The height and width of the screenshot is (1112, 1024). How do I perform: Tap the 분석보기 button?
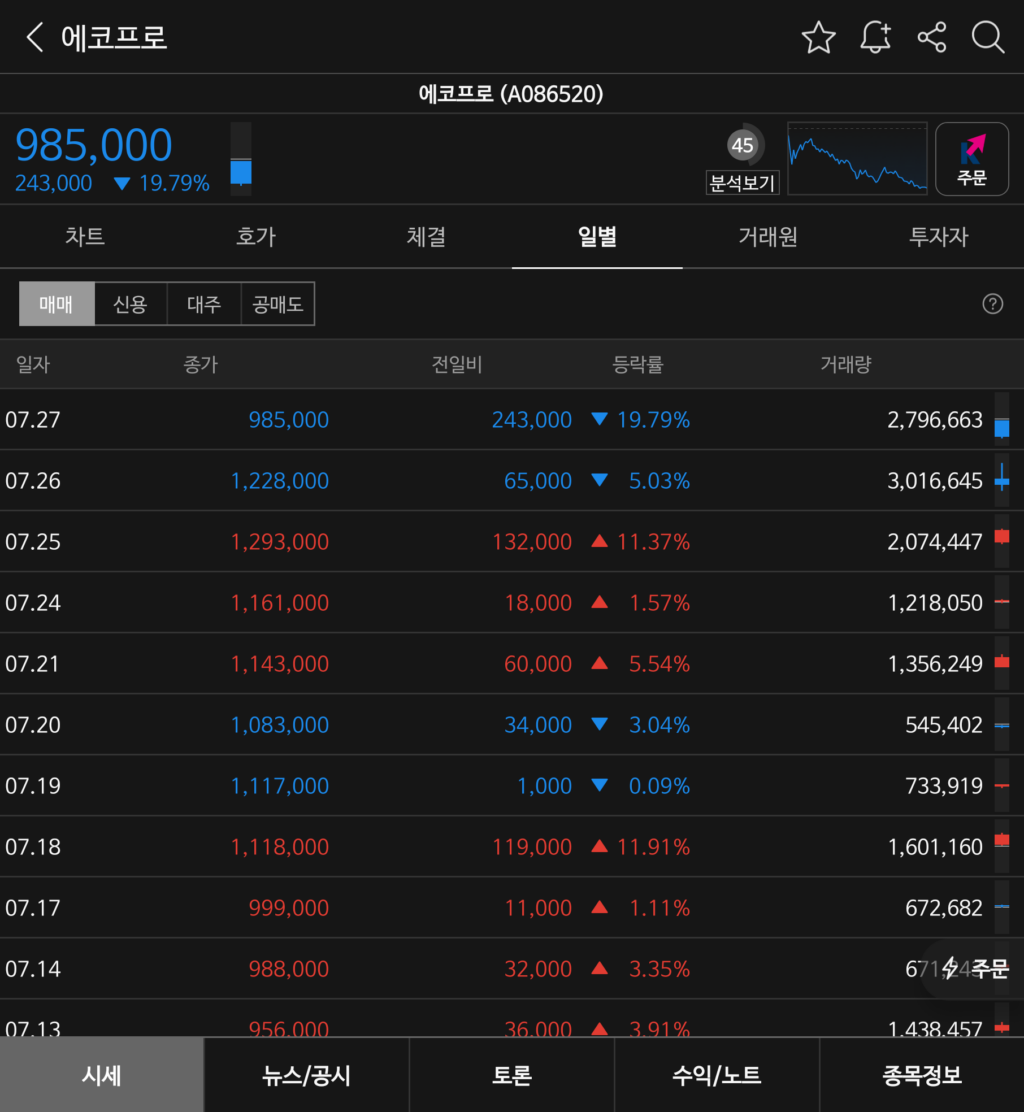742,183
